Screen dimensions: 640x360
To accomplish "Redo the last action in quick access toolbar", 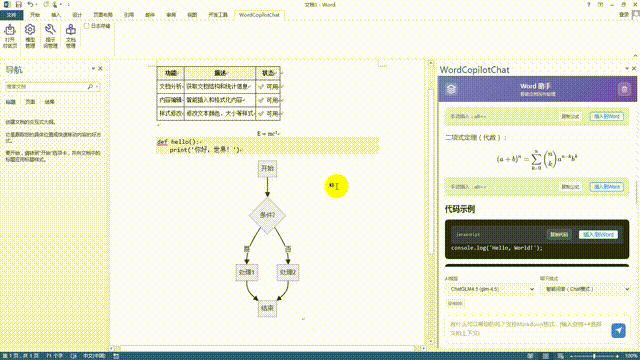I will [46, 4].
